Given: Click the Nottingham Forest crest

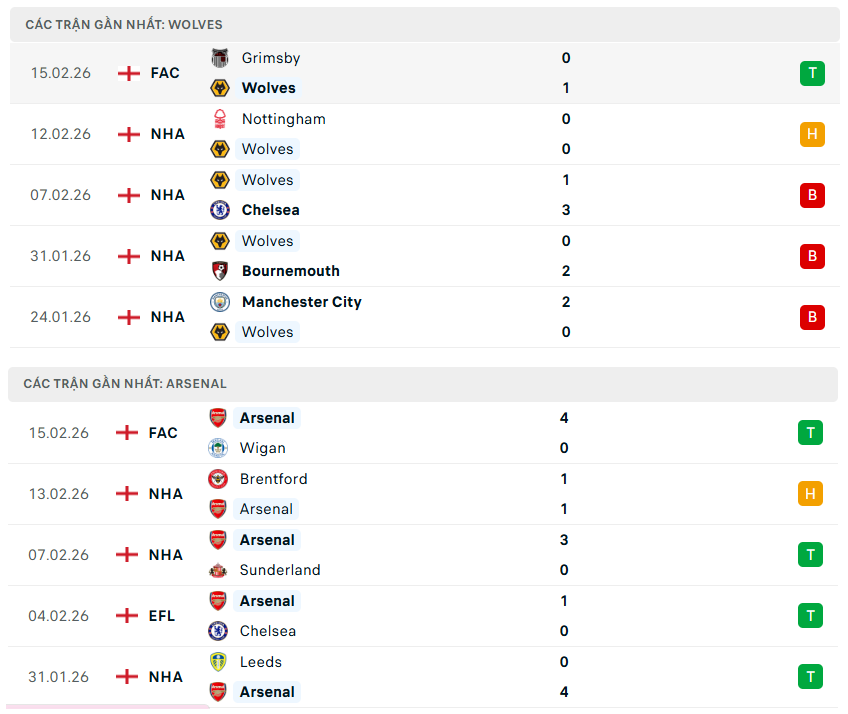Looking at the screenshot, I should 220,119.
